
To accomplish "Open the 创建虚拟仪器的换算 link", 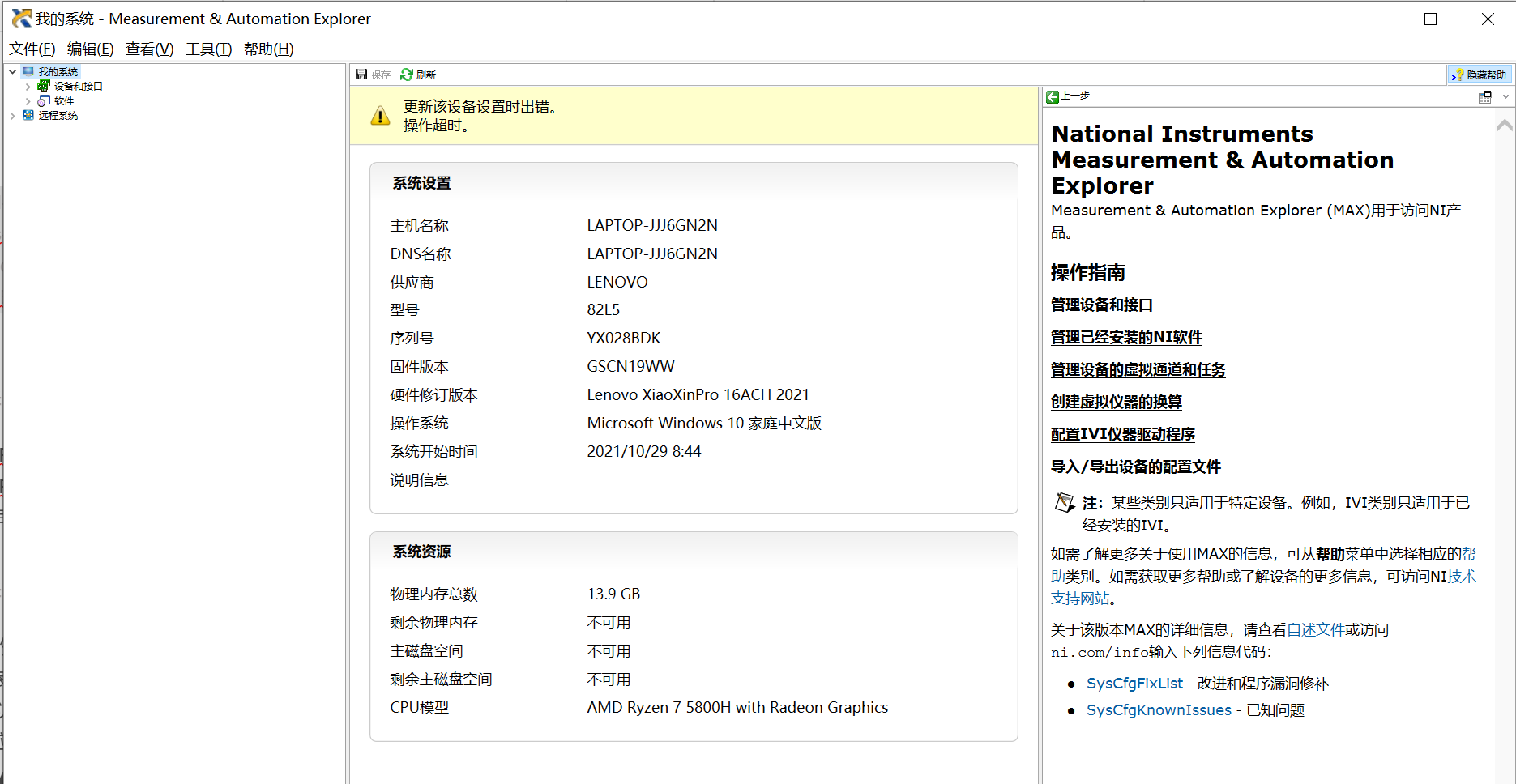I will tap(1116, 403).
